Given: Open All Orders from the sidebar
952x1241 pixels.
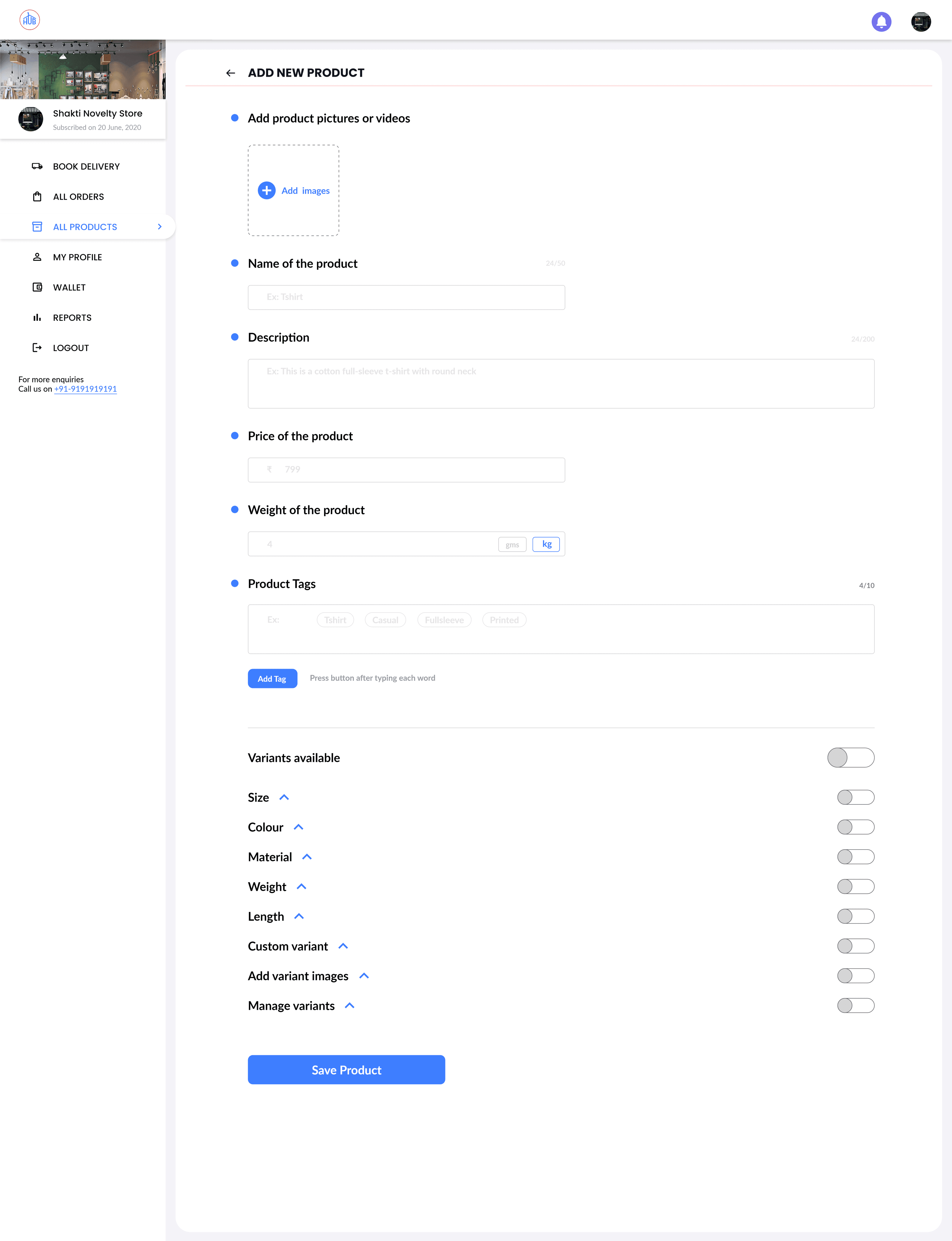Looking at the screenshot, I should coord(78,197).
